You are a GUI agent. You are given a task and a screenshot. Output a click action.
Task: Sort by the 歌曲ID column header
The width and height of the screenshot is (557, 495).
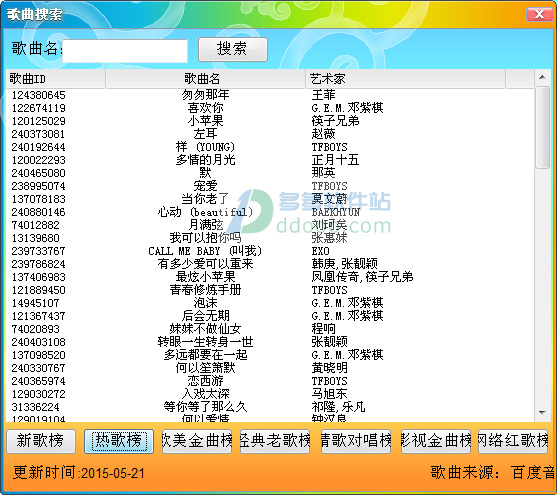tap(56, 79)
